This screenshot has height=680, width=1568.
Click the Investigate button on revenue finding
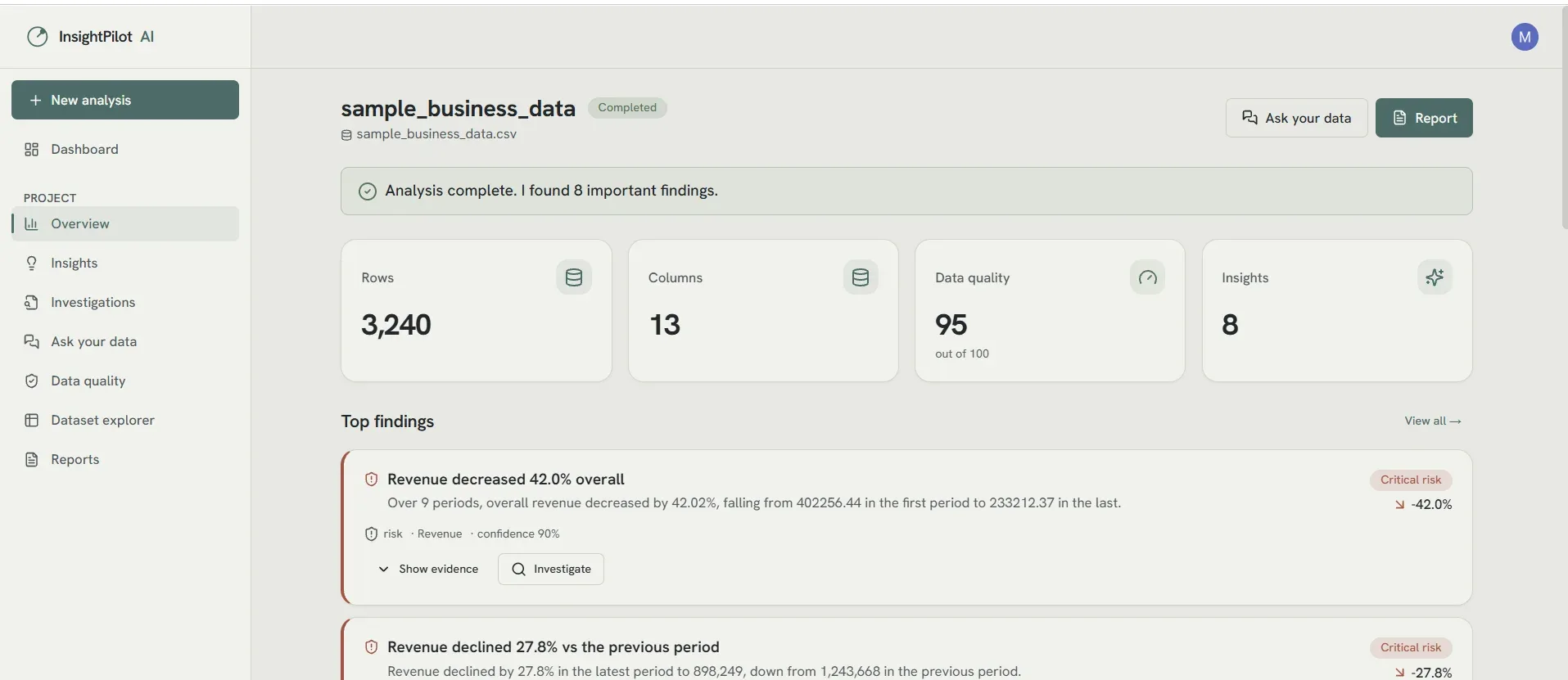pos(551,569)
